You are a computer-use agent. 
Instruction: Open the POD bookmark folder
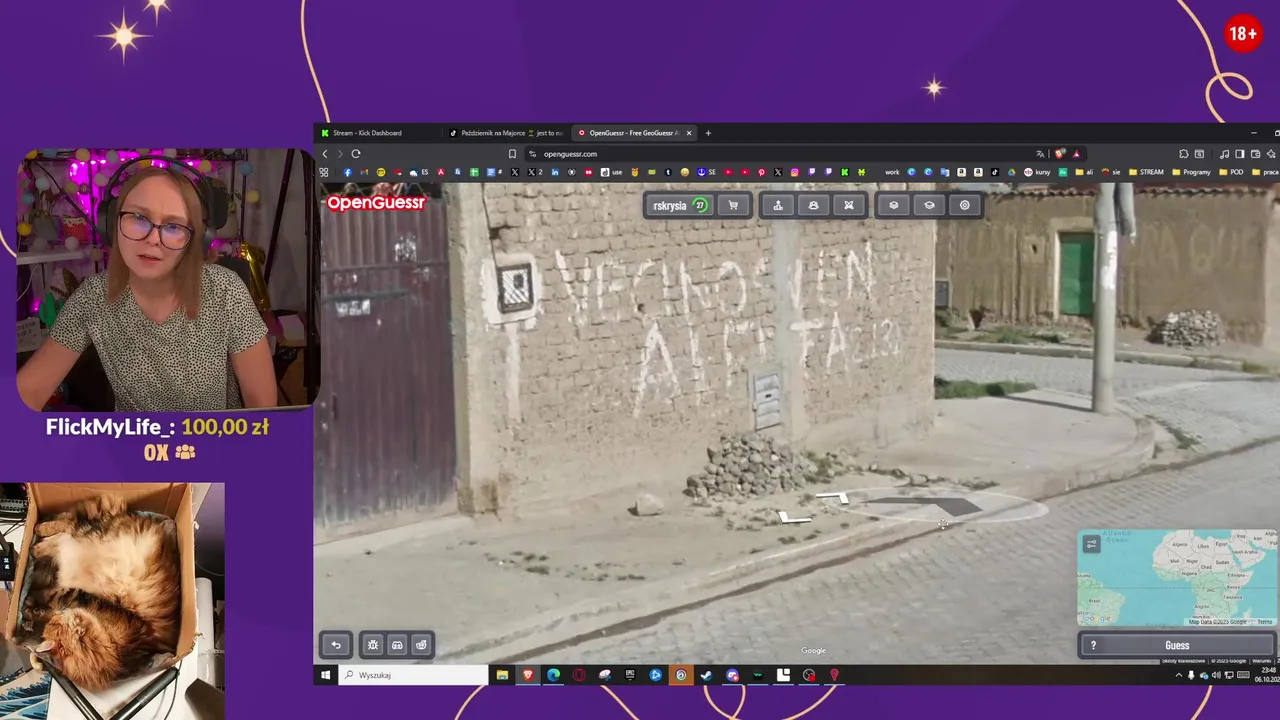tap(1231, 172)
